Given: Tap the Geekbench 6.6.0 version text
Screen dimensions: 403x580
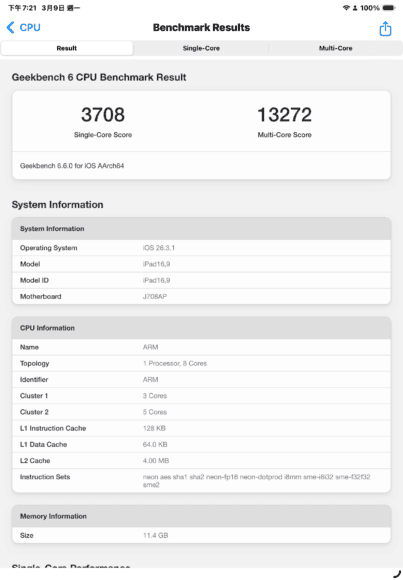Looking at the screenshot, I should (72, 166).
